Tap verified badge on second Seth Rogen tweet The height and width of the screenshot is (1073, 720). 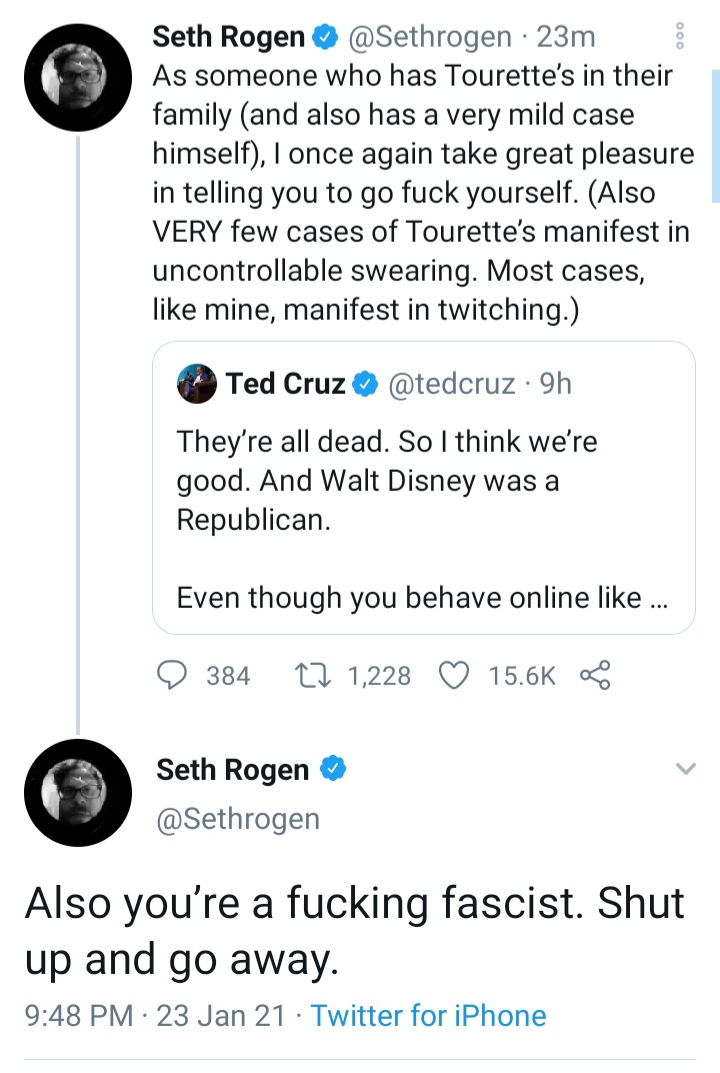(x=332, y=769)
